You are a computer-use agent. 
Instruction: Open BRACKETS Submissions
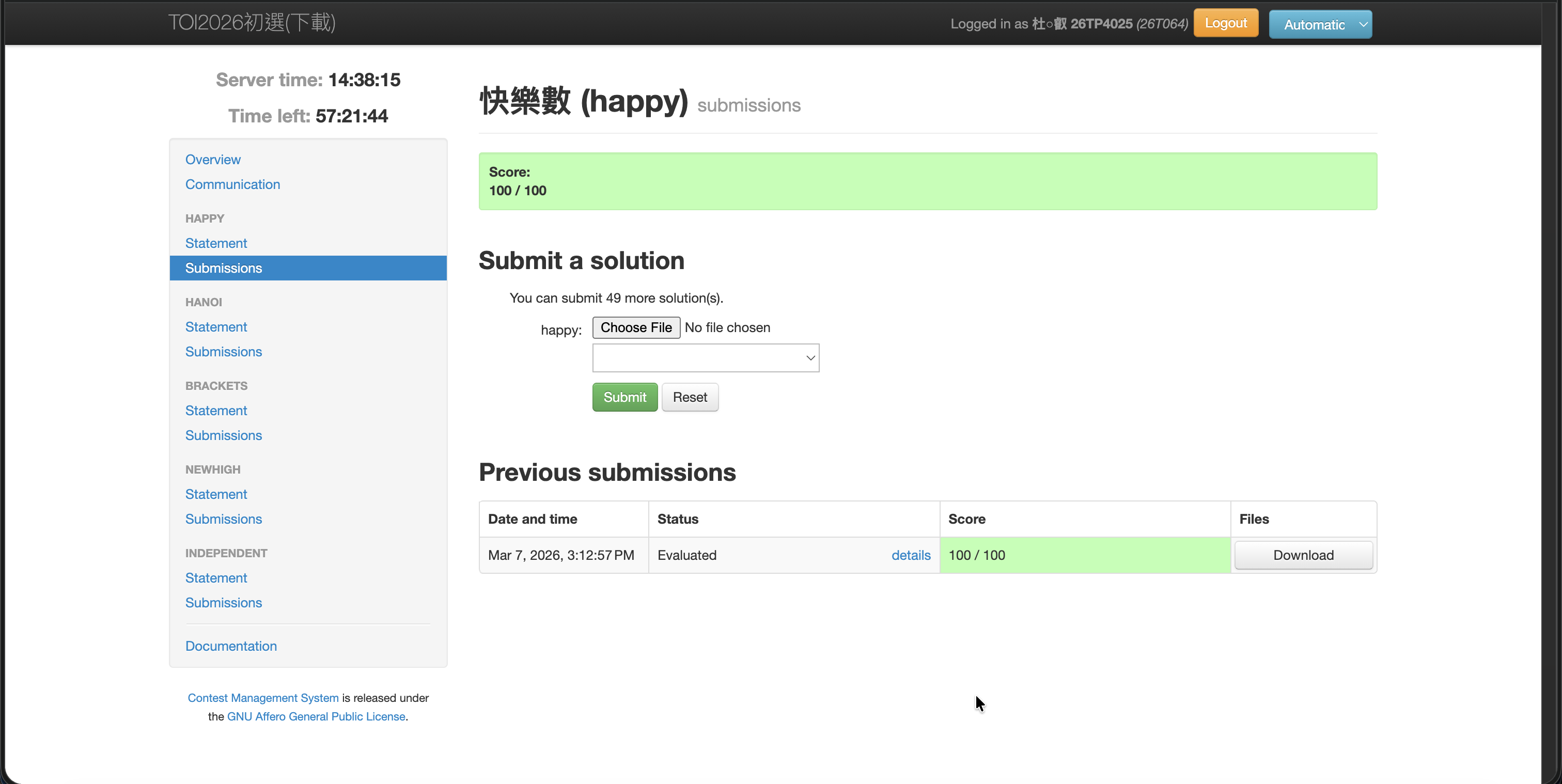click(x=223, y=435)
